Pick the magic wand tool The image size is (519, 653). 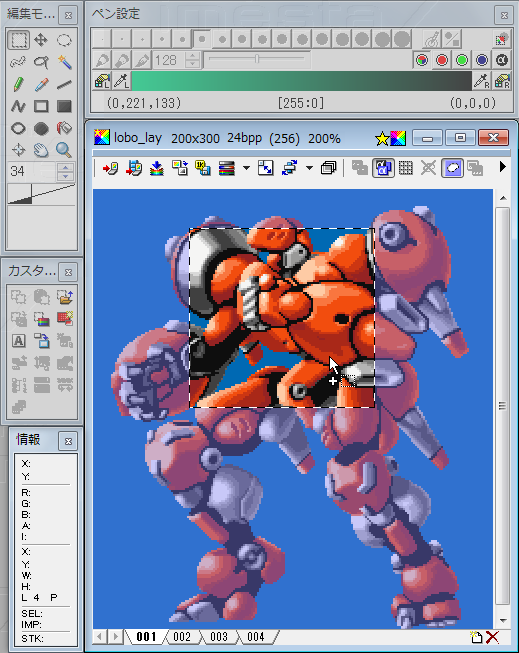point(64,62)
